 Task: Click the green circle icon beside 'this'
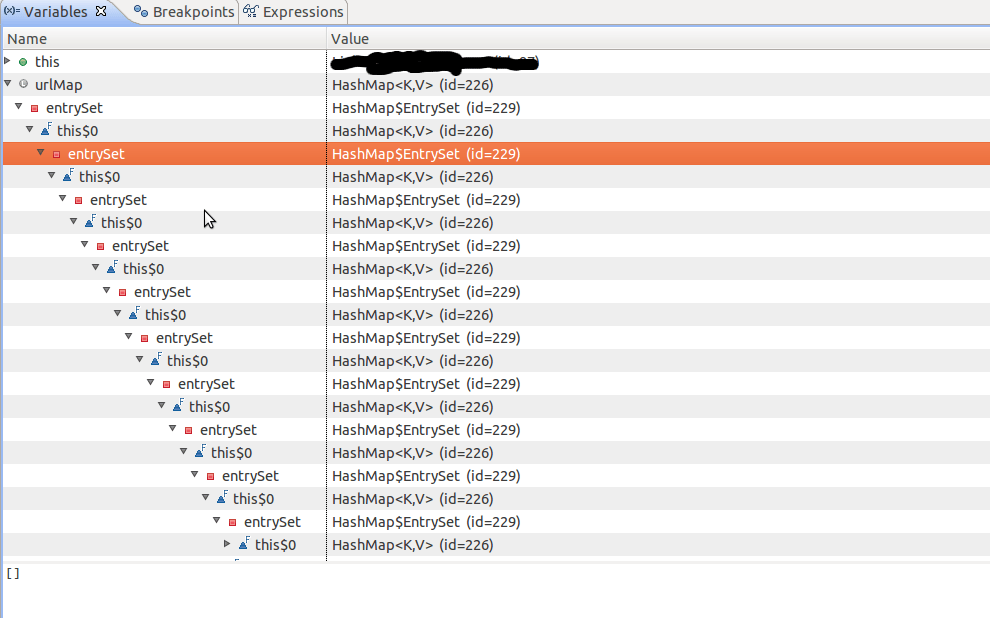[x=22, y=61]
